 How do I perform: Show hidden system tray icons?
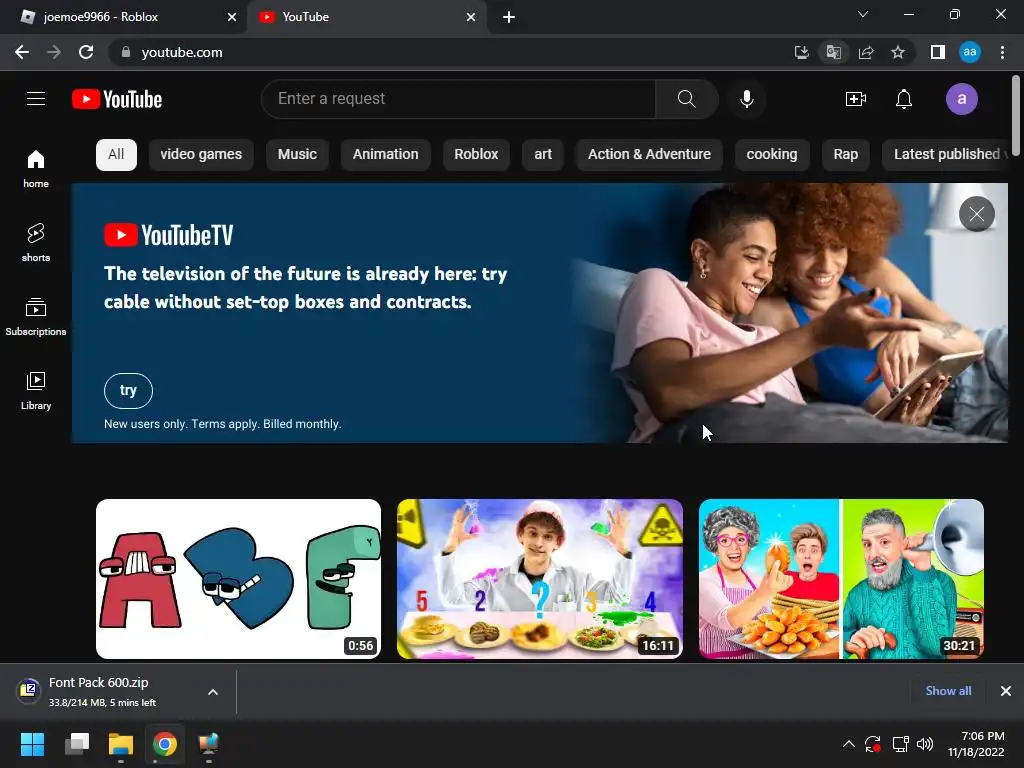click(x=848, y=744)
